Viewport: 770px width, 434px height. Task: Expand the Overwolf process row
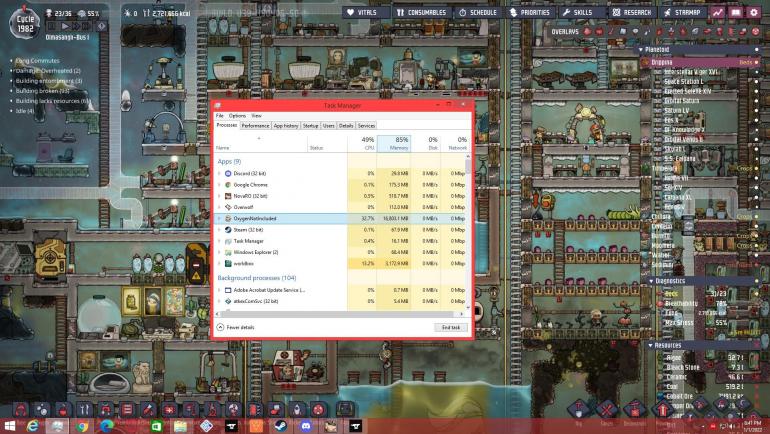[x=219, y=207]
